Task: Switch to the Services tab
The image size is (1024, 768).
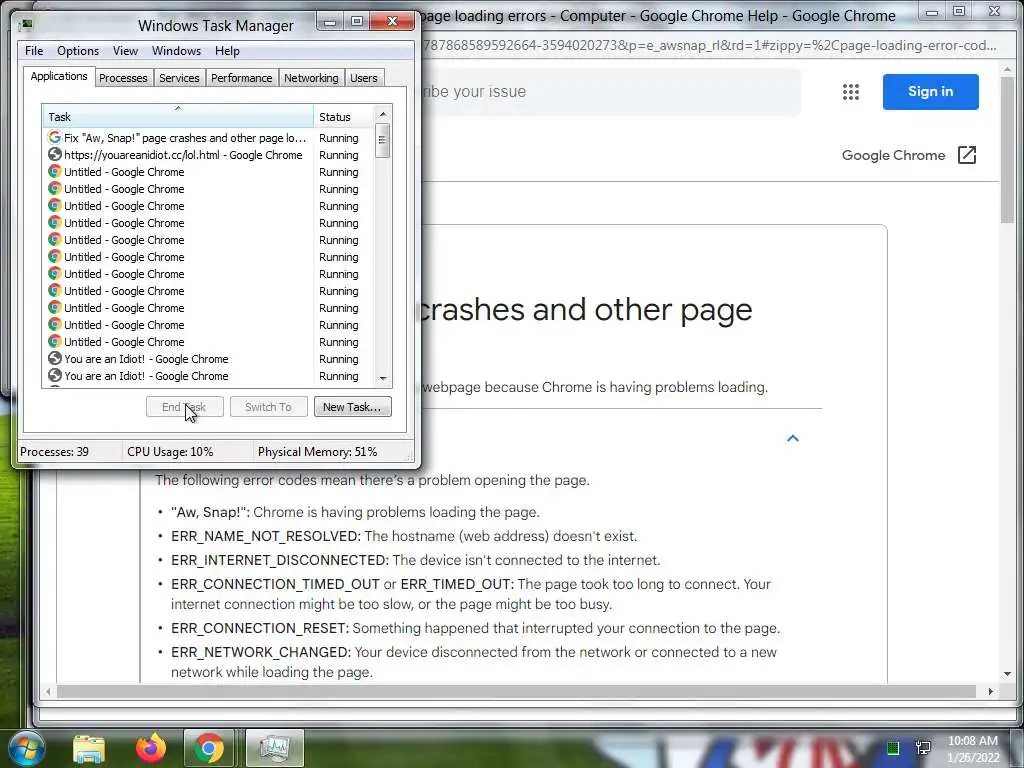Action: click(179, 78)
